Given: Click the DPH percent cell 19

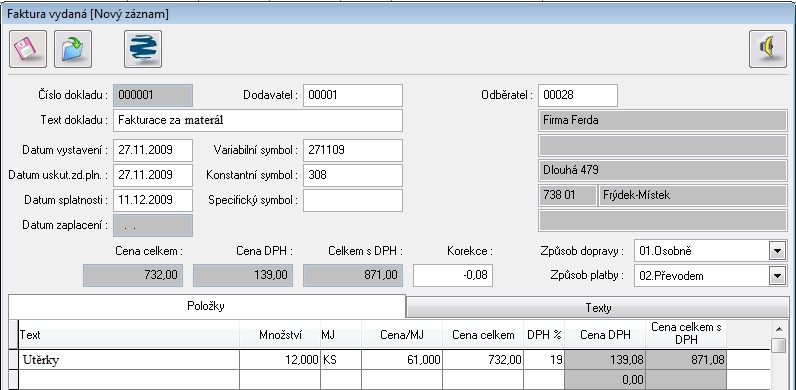Looking at the screenshot, I should [x=544, y=360].
